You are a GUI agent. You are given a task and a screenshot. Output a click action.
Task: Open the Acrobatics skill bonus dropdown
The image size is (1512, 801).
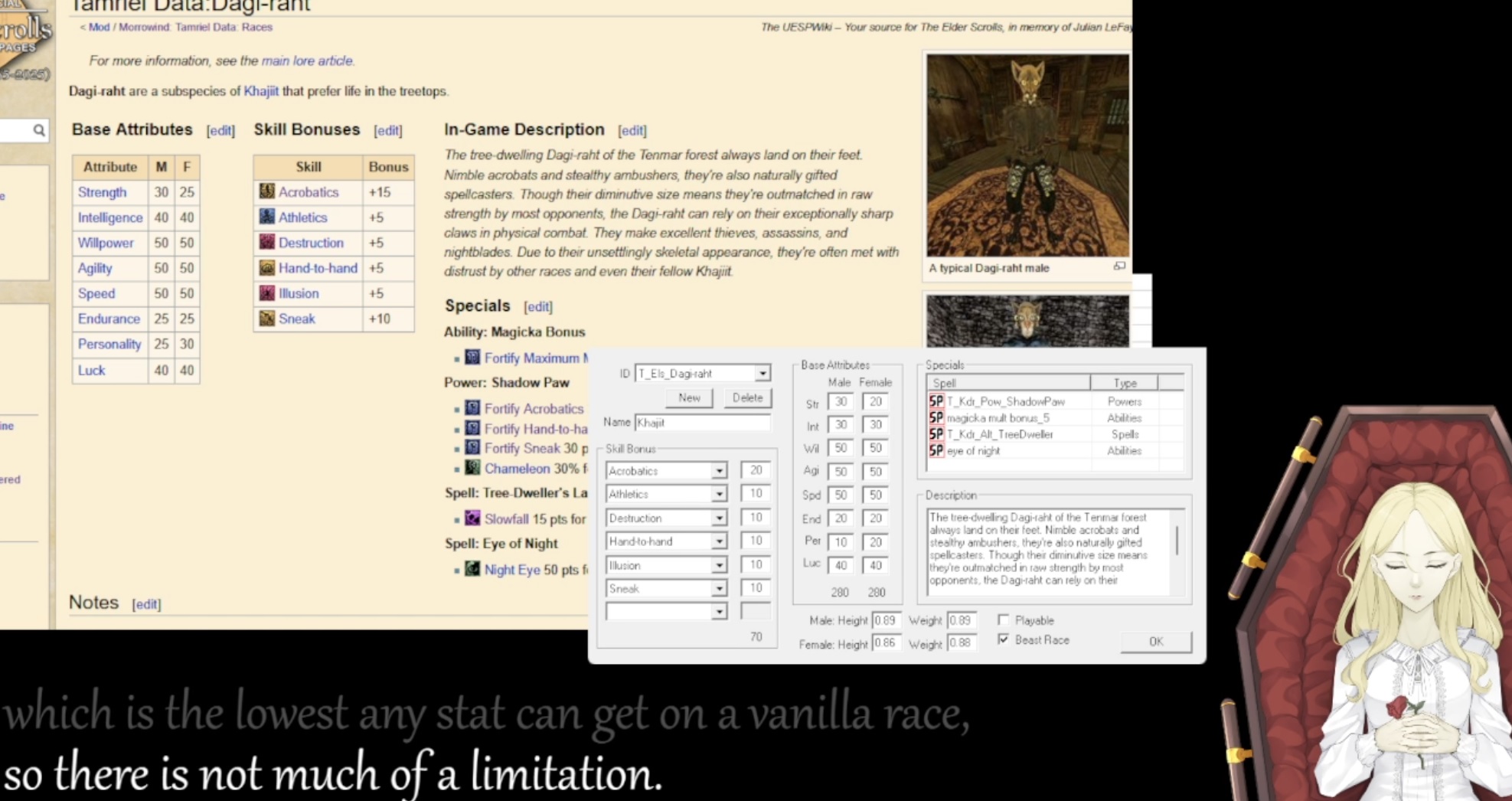(719, 471)
